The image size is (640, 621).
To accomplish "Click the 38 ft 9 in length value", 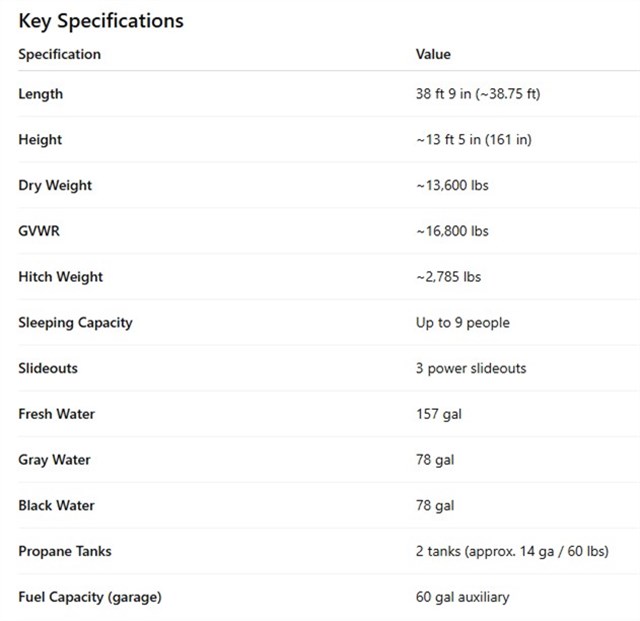I will 478,94.
